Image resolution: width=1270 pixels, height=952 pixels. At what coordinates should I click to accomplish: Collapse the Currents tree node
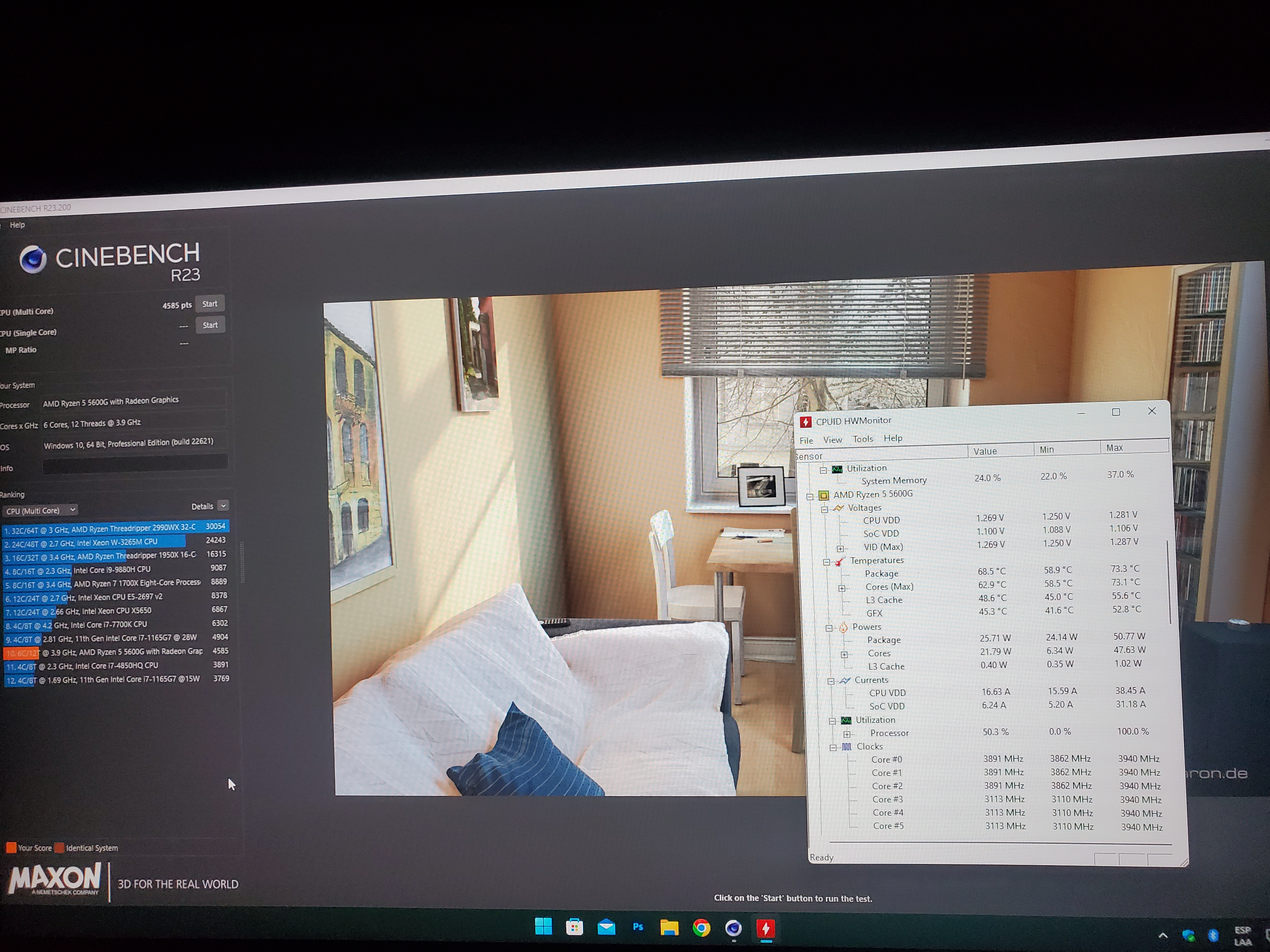click(831, 682)
